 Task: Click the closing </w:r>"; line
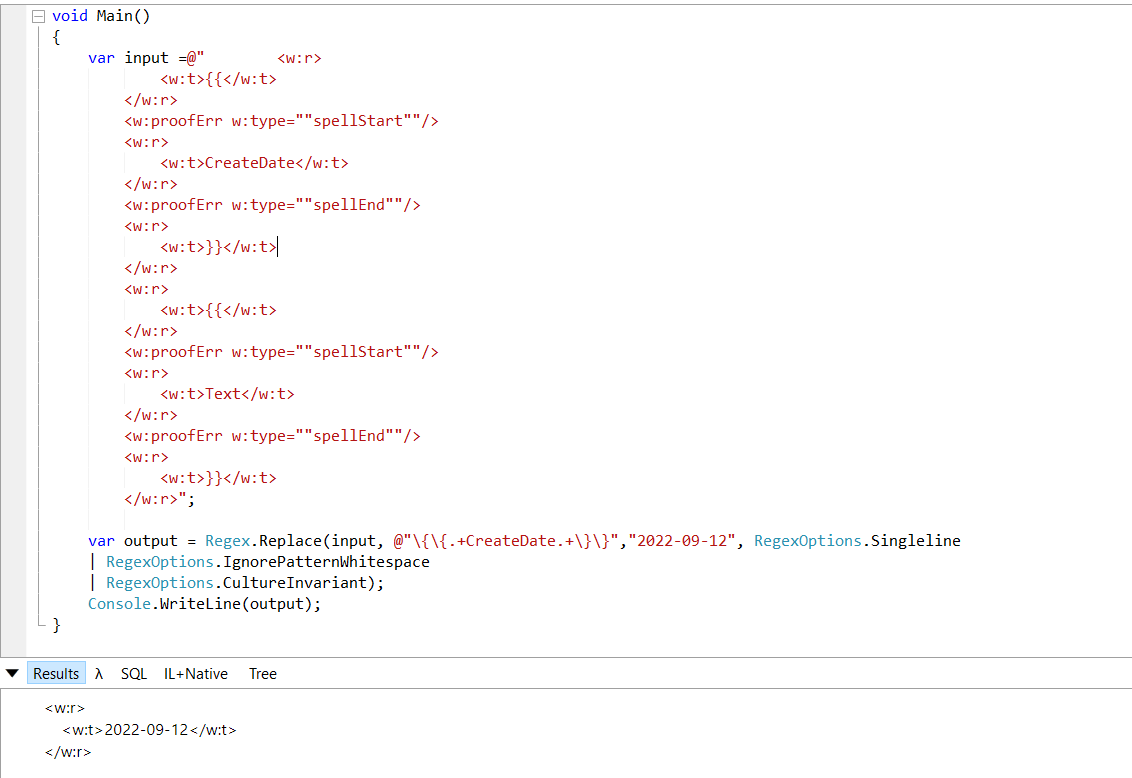(x=160, y=499)
